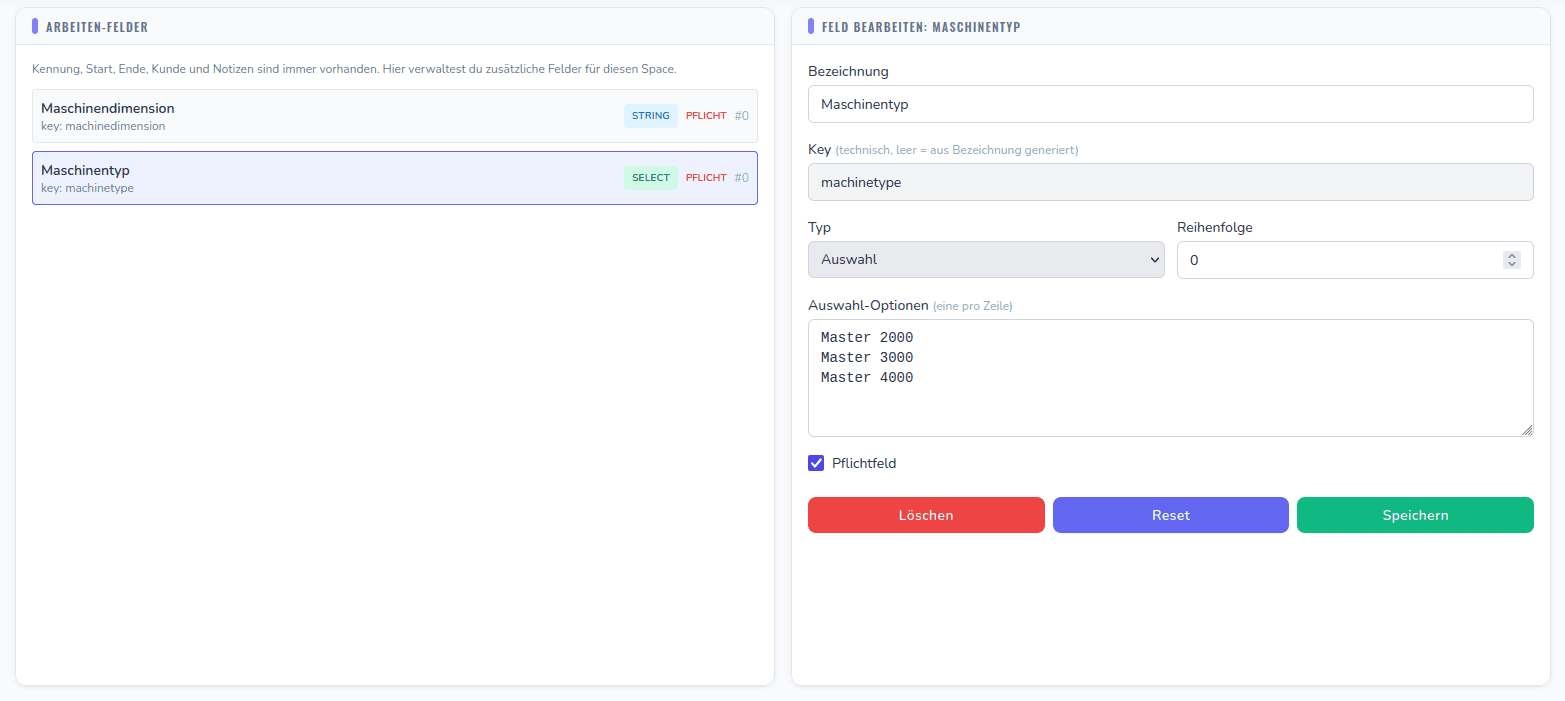
Task: Click the #0 order indicator on Maschinentyp
Action: click(742, 177)
